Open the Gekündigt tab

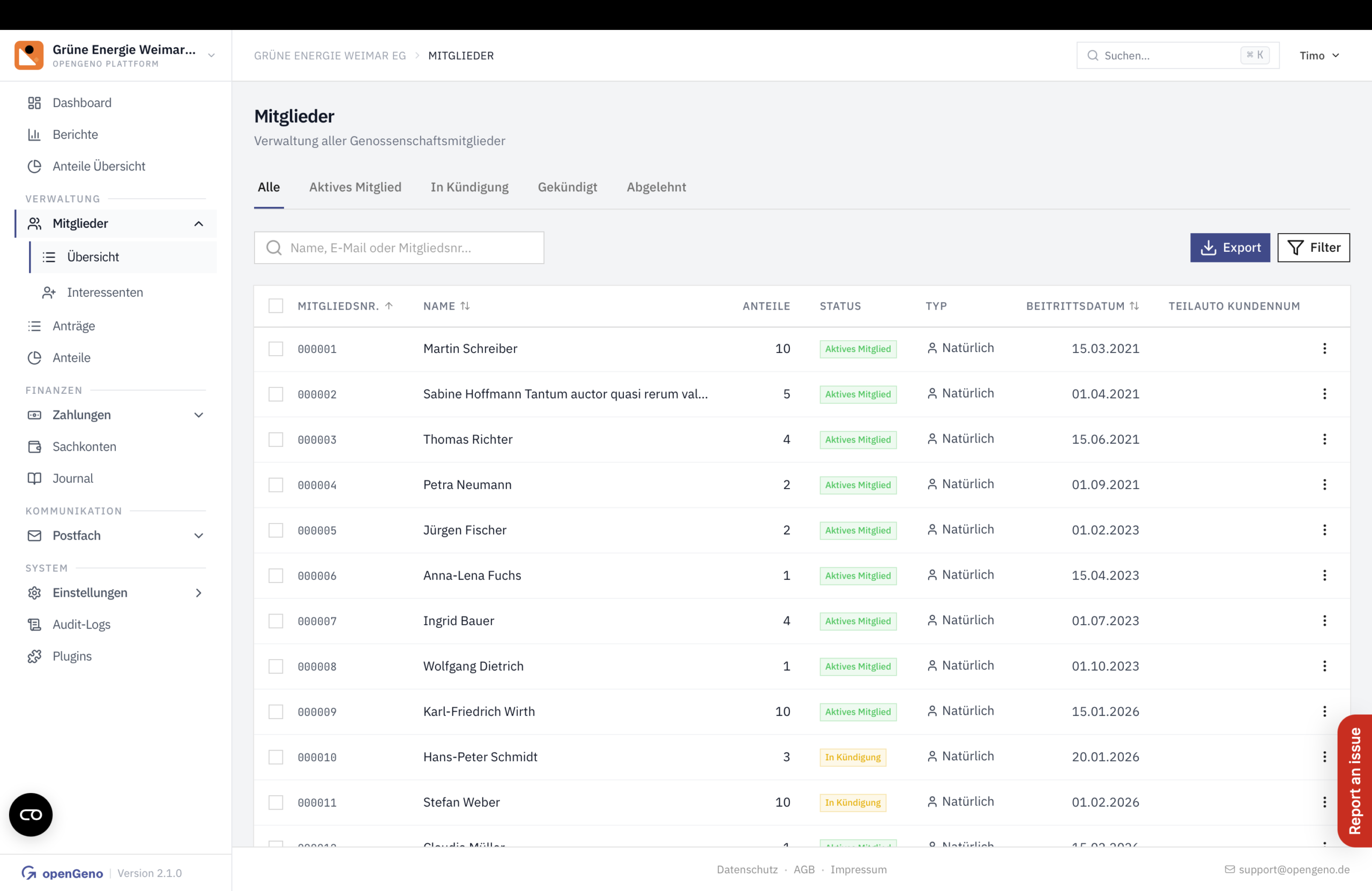pos(567,188)
